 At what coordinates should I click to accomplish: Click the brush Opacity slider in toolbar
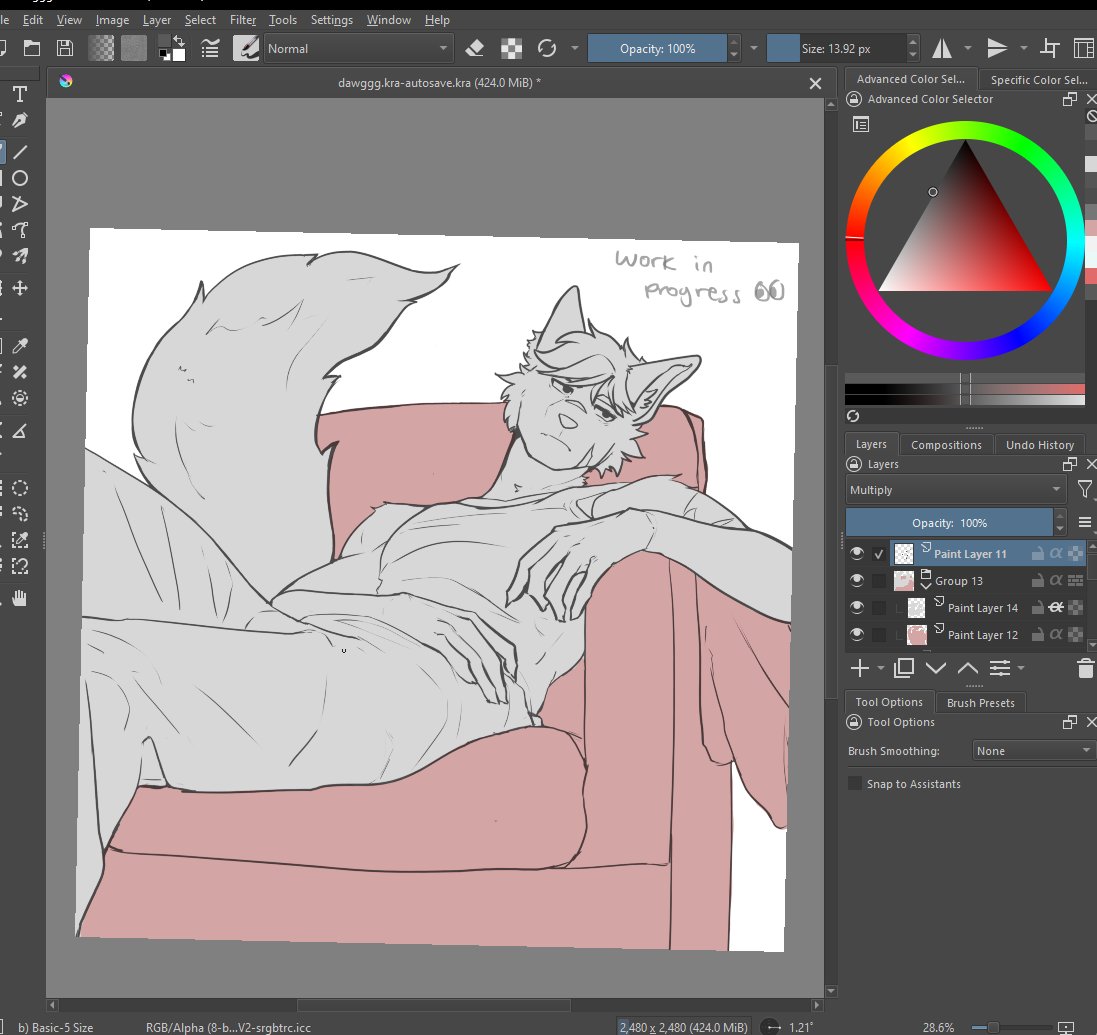pos(657,48)
